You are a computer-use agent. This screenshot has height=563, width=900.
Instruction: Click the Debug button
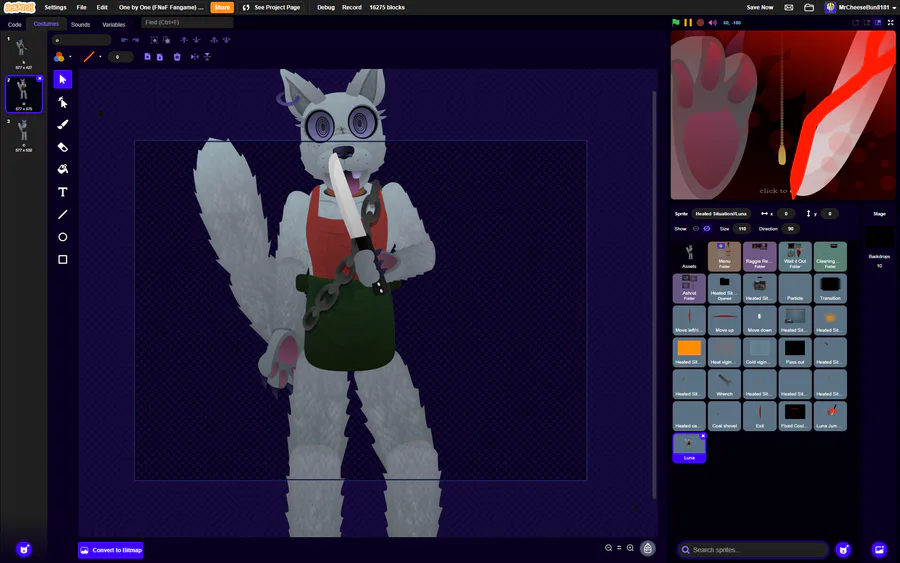pos(326,7)
